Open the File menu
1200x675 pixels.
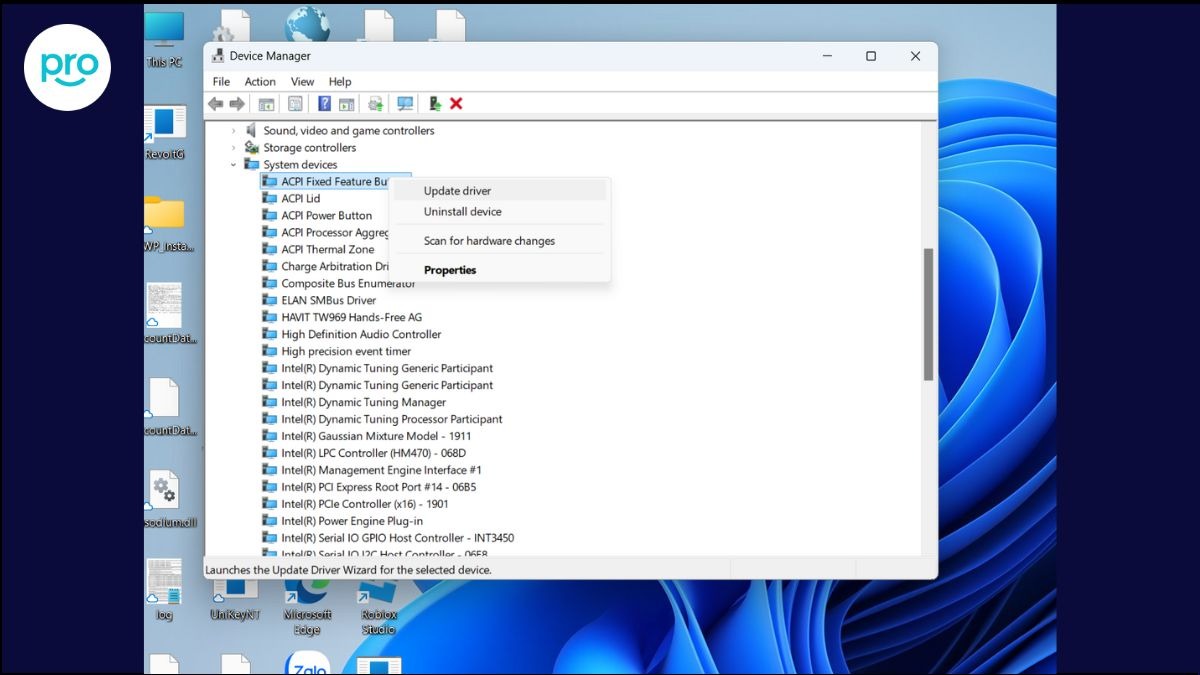[222, 82]
